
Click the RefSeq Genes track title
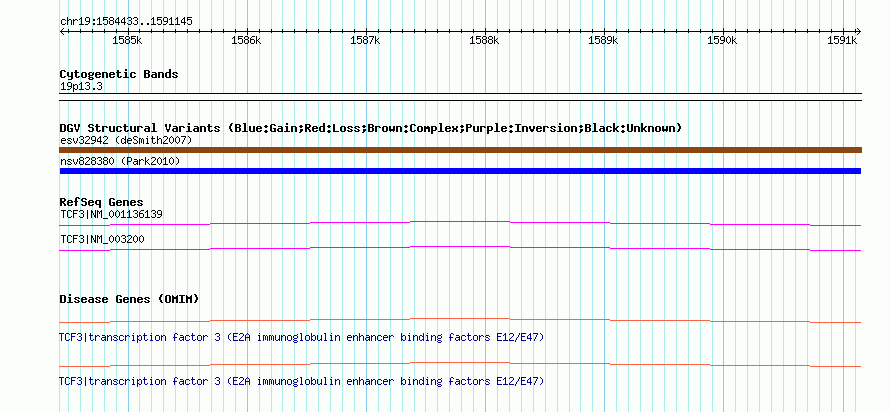click(101, 203)
